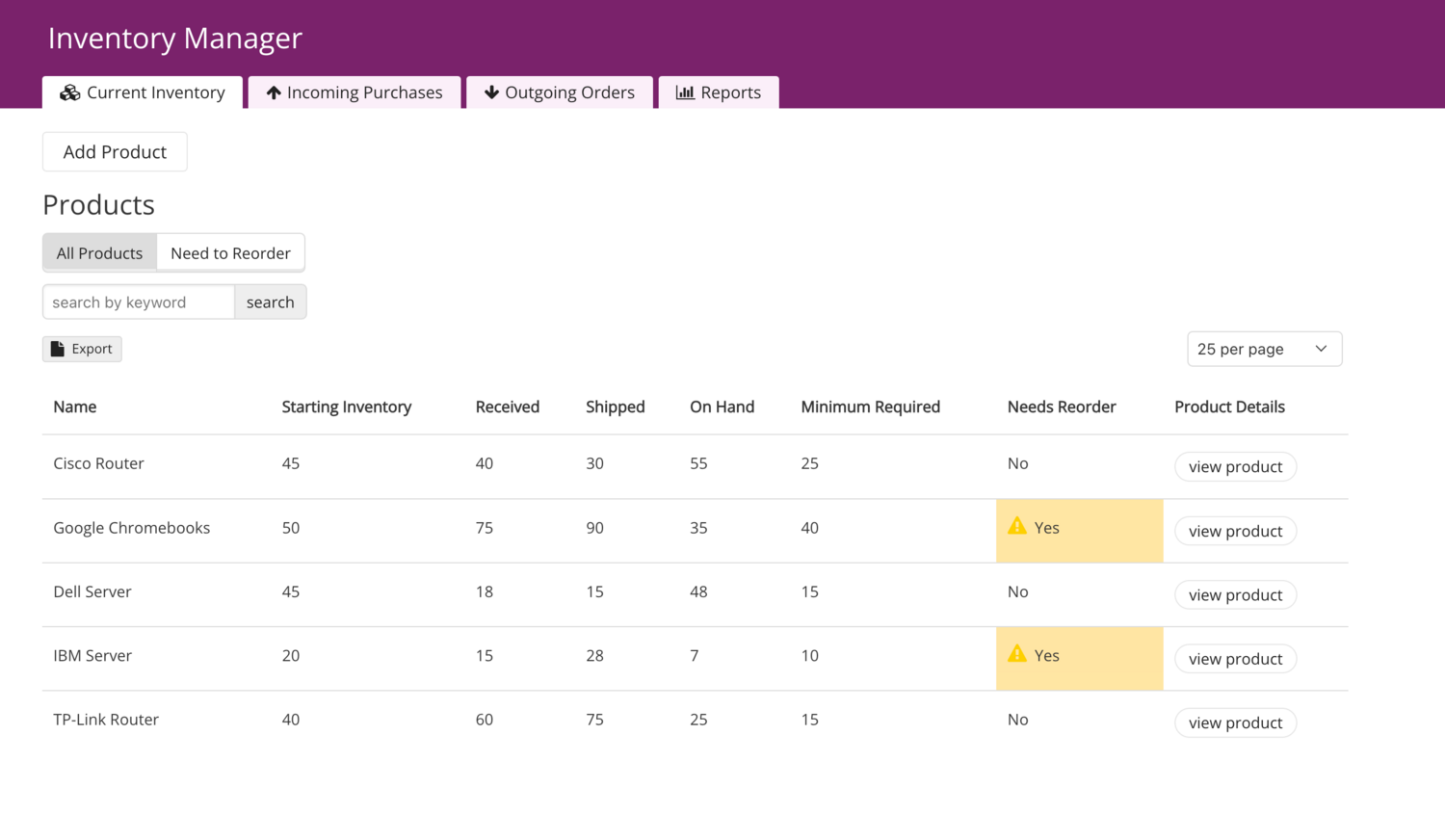
Task: View product details for Cisco Router
Action: coord(1235,466)
